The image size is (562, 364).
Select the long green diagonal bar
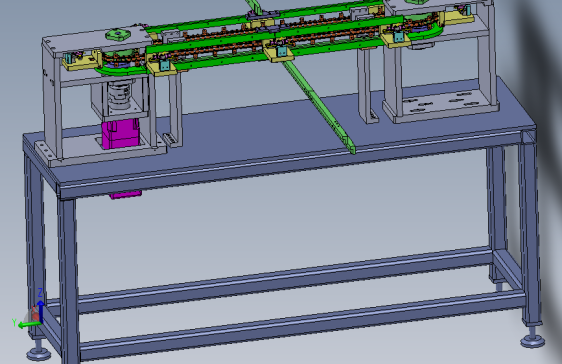[x=318, y=106]
